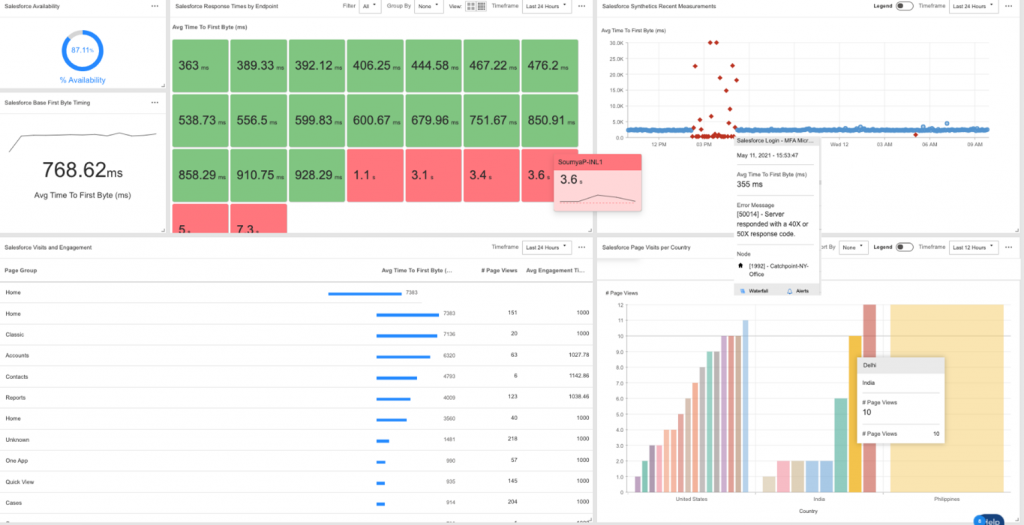This screenshot has height=525, width=1024.
Task: Select the 928.29 ms endpoint tile
Action: tap(317, 176)
